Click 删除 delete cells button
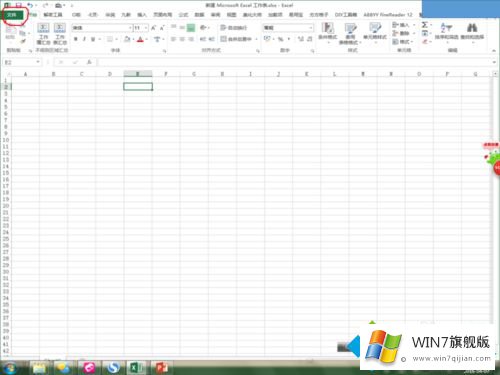 401,33
